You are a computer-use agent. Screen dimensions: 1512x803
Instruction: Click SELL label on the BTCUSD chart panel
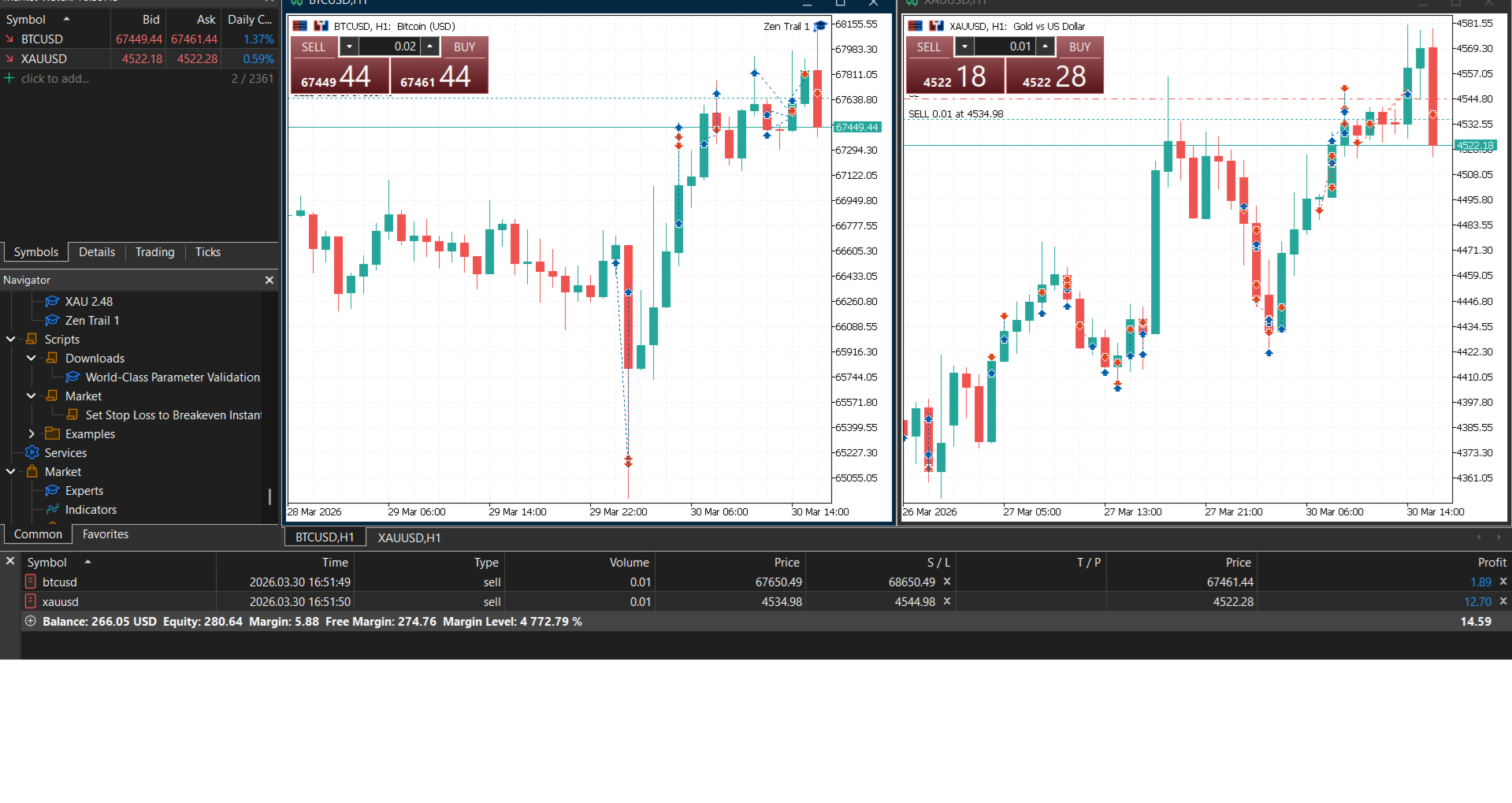[314, 46]
